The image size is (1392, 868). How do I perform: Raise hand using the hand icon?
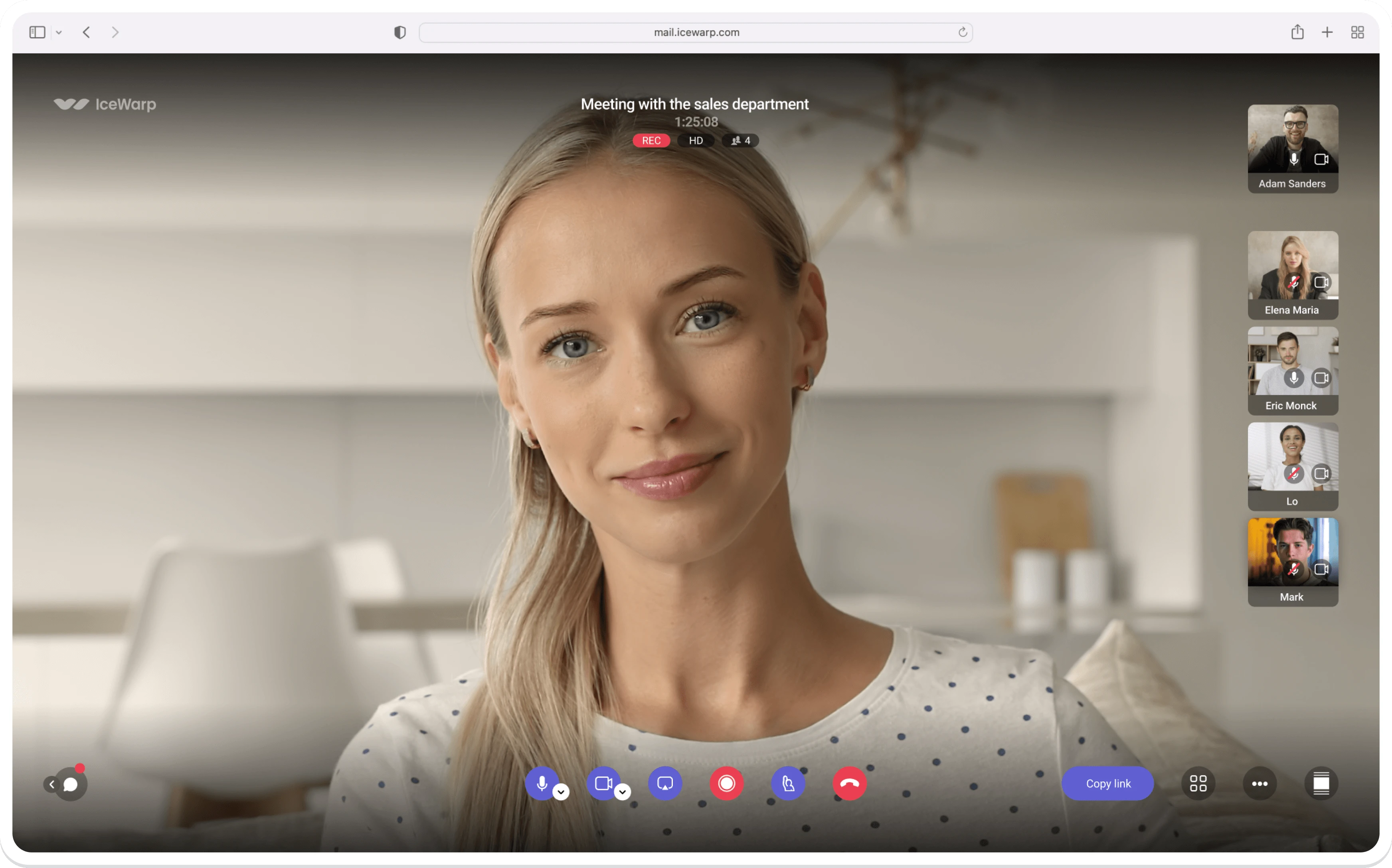pyautogui.click(x=788, y=783)
